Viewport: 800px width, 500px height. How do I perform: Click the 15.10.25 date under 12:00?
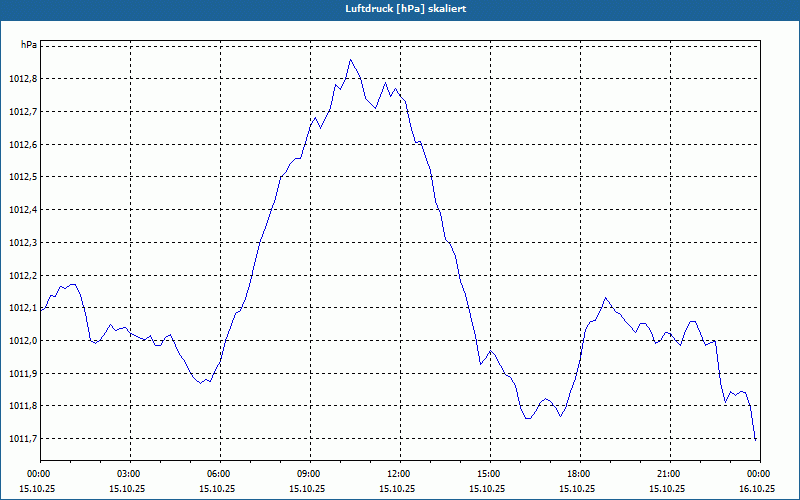(397, 488)
